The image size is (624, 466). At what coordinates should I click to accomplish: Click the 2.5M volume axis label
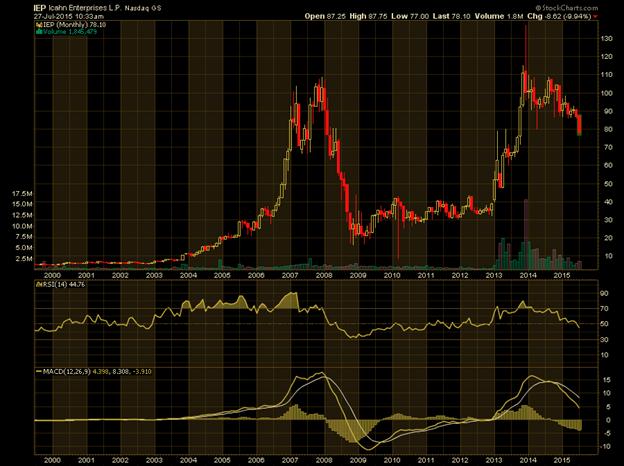coord(24,259)
